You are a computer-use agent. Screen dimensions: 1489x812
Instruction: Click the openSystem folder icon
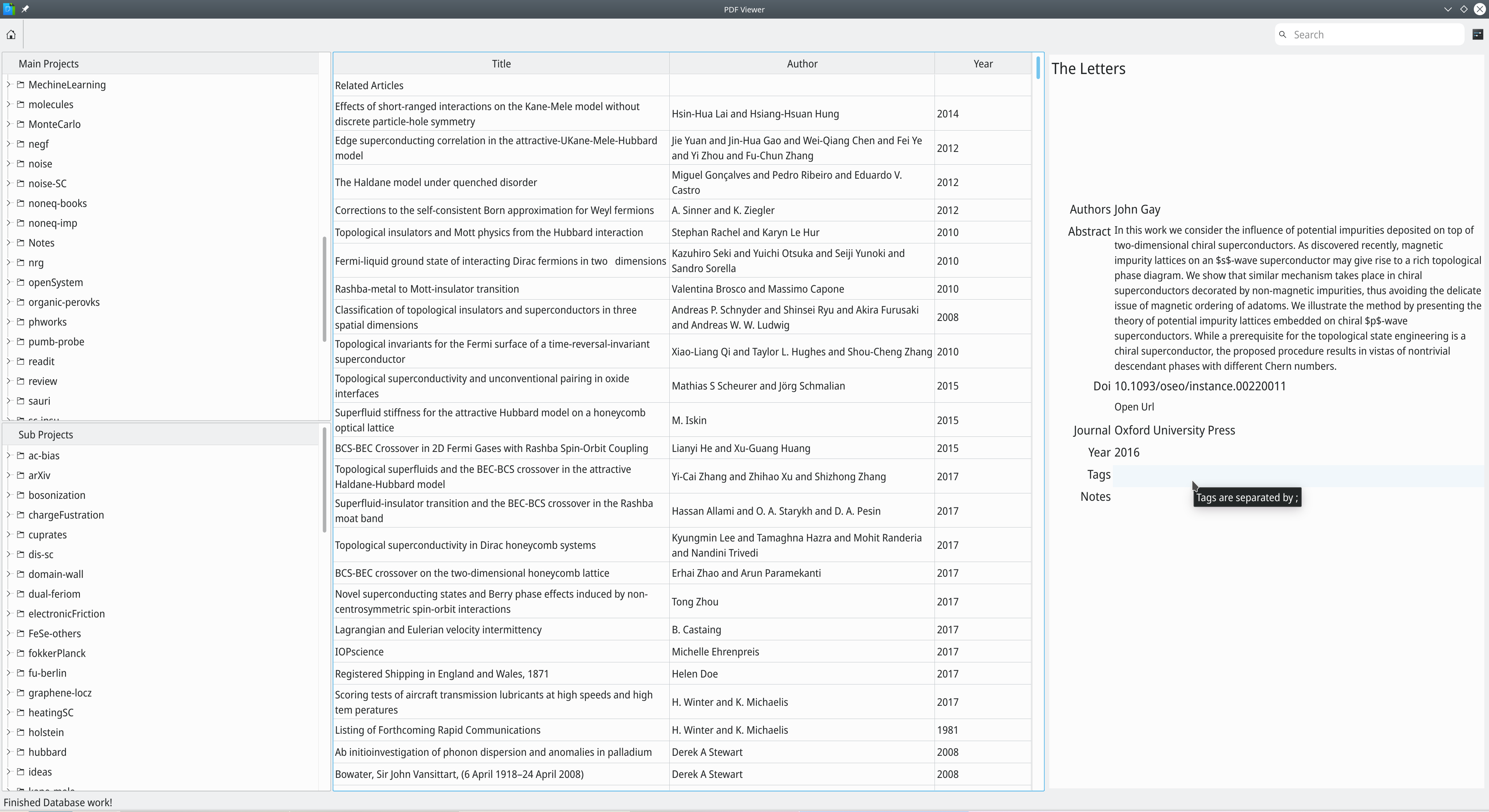(21, 282)
